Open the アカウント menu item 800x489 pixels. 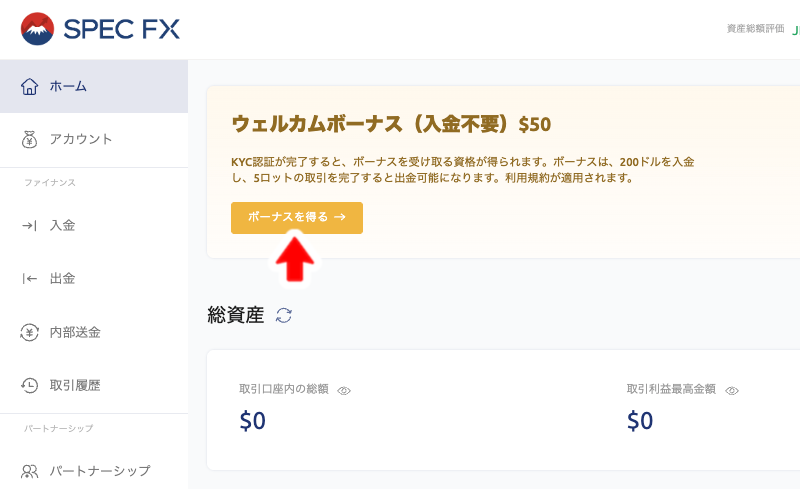coord(81,139)
